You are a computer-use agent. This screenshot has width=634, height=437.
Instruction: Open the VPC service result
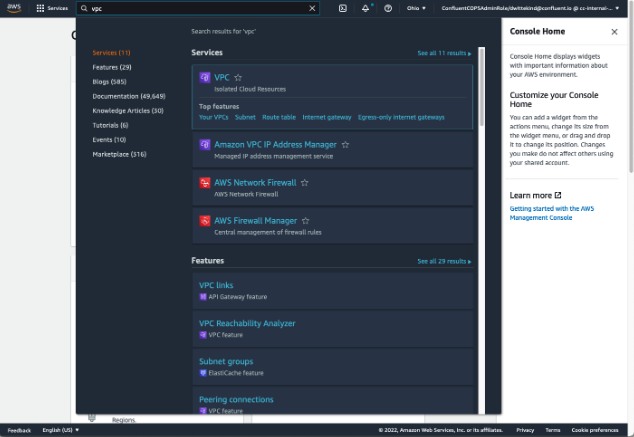222,77
